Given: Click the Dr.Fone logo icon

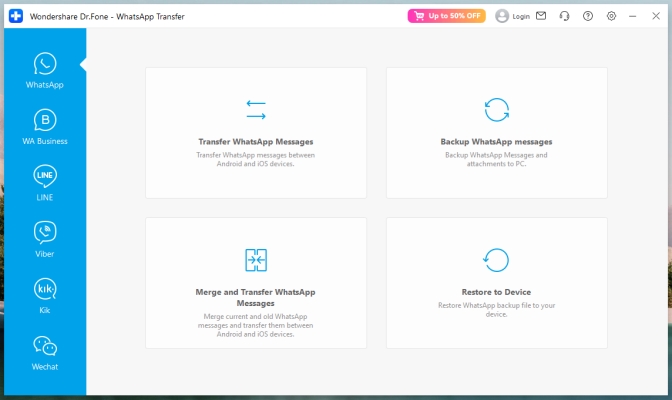Looking at the screenshot, I should (16, 16).
